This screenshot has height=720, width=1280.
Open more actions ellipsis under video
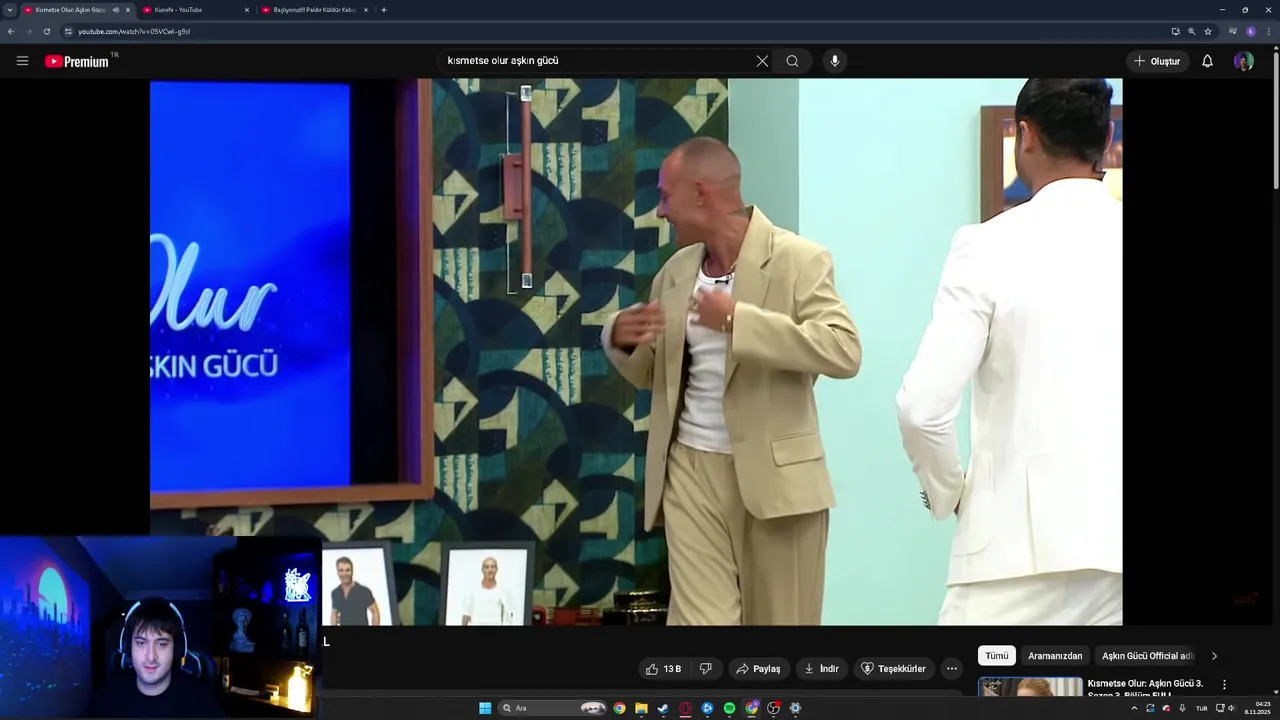tap(952, 669)
